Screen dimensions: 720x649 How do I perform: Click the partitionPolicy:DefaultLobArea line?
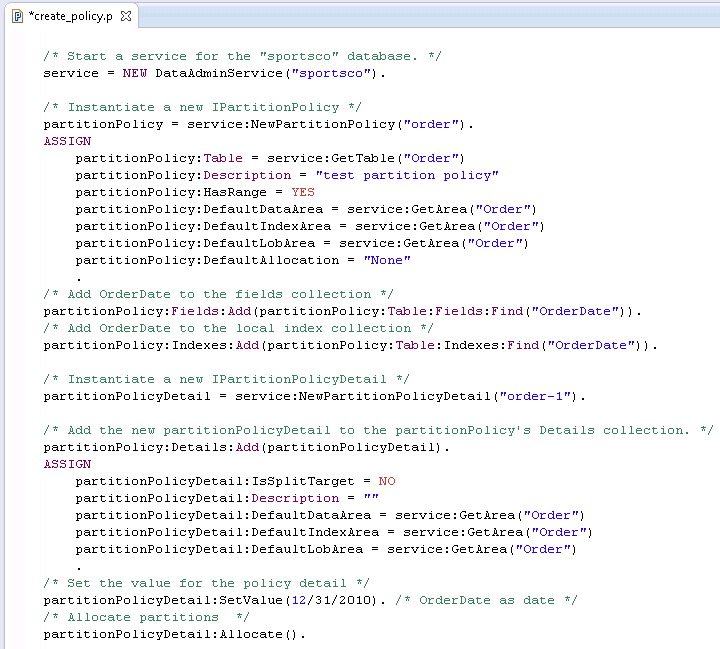(302, 243)
